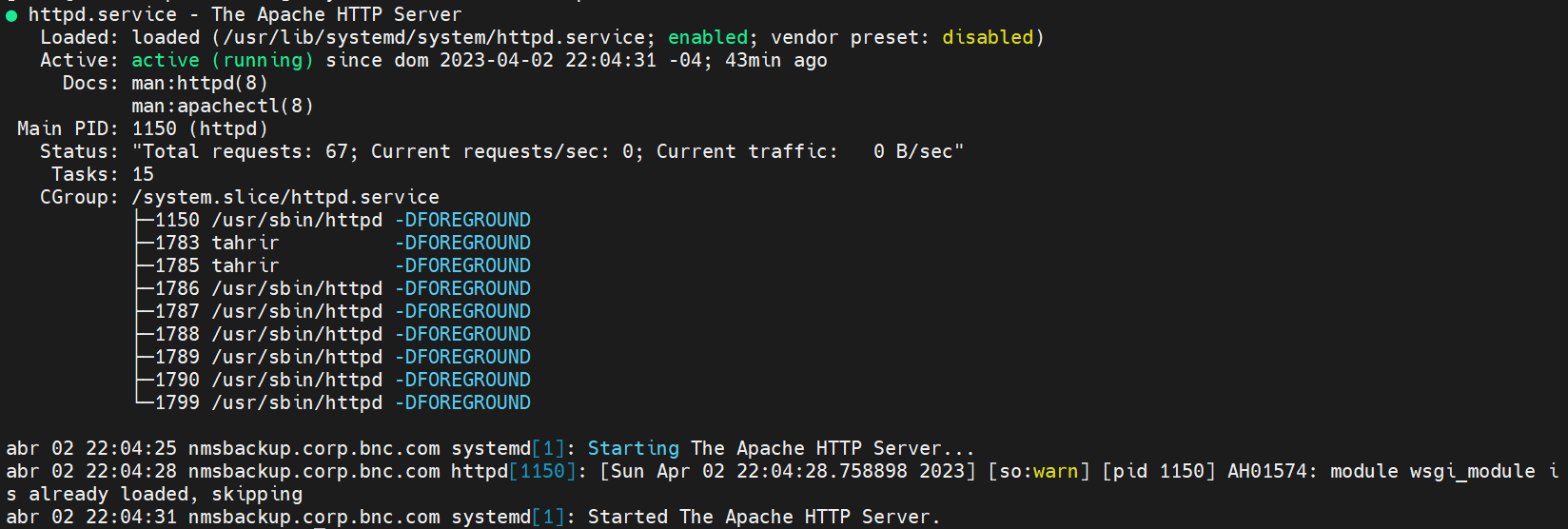Select httpd process 1788 in the tree
Image resolution: width=1568 pixels, height=529 pixels.
[x=177, y=334]
